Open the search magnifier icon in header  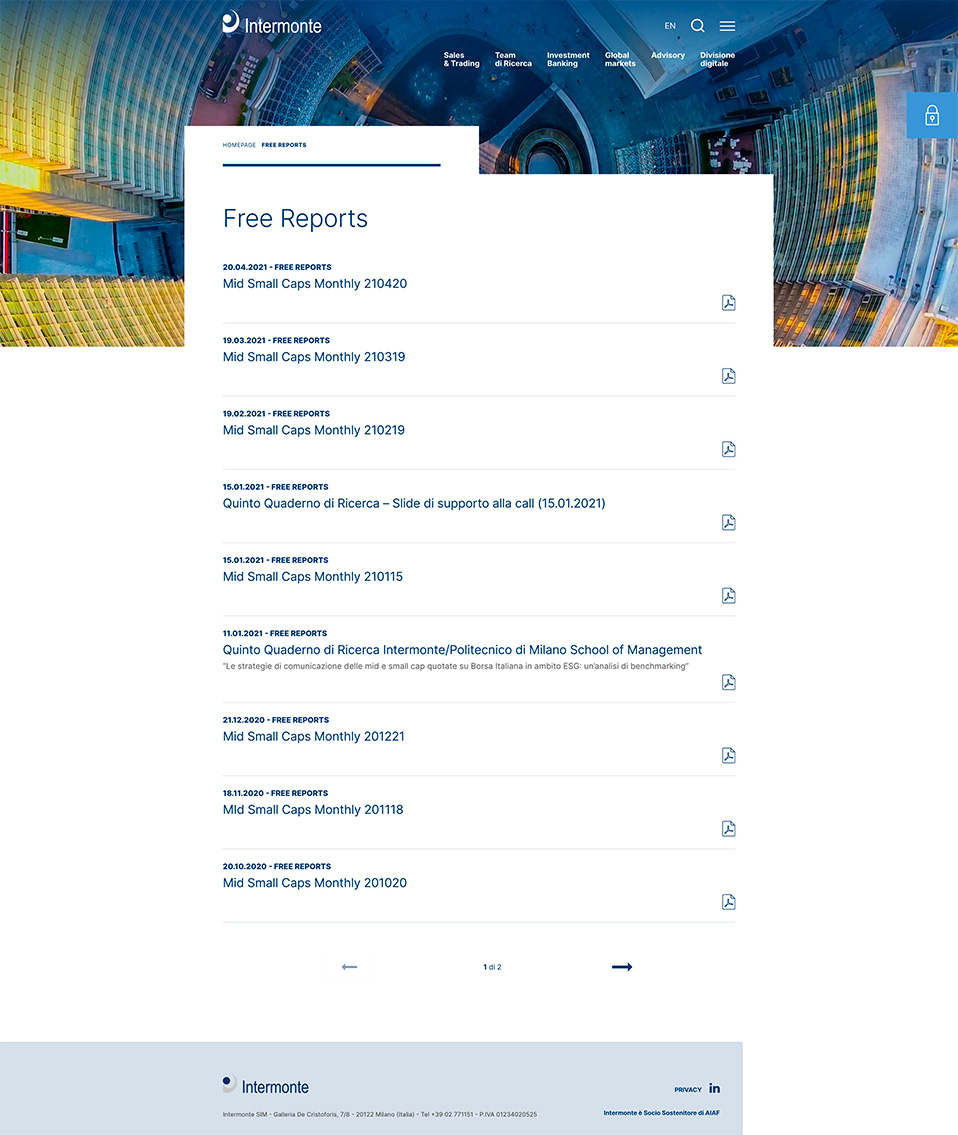(x=698, y=26)
